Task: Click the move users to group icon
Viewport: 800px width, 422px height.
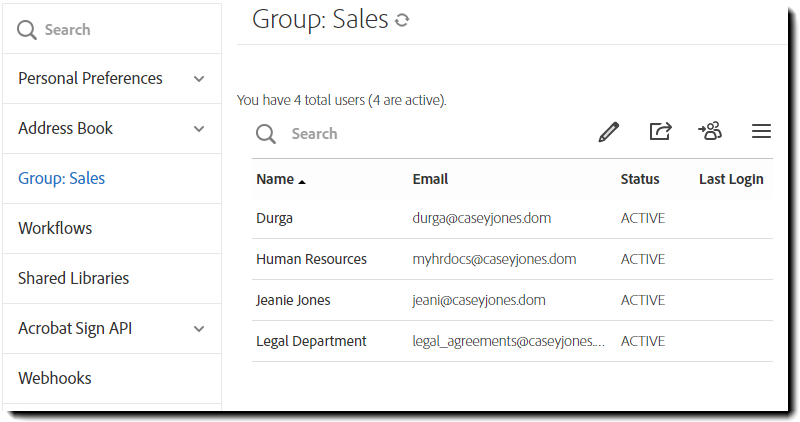Action: point(710,132)
